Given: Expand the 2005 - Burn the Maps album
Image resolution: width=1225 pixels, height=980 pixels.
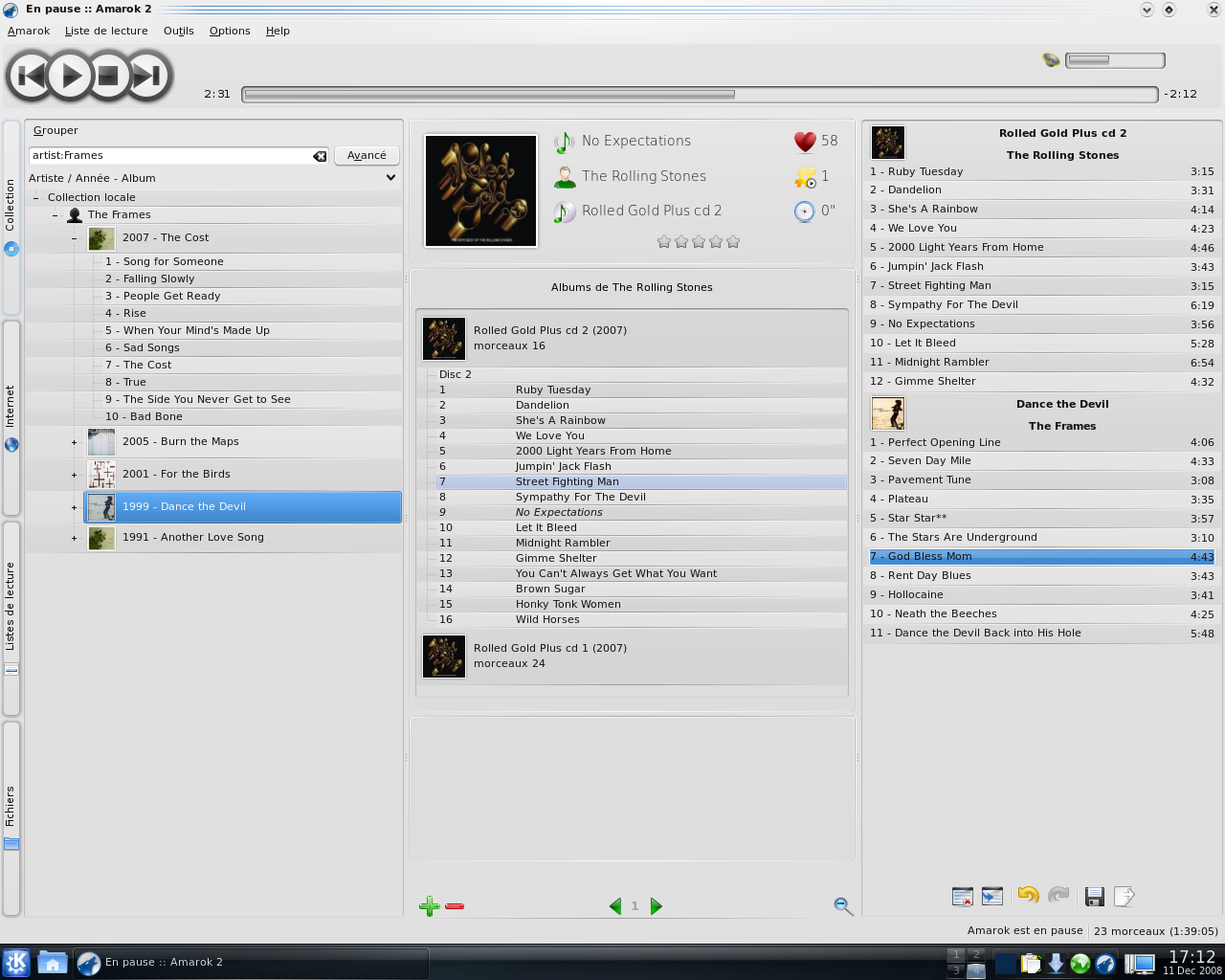Looking at the screenshot, I should pyautogui.click(x=74, y=442).
